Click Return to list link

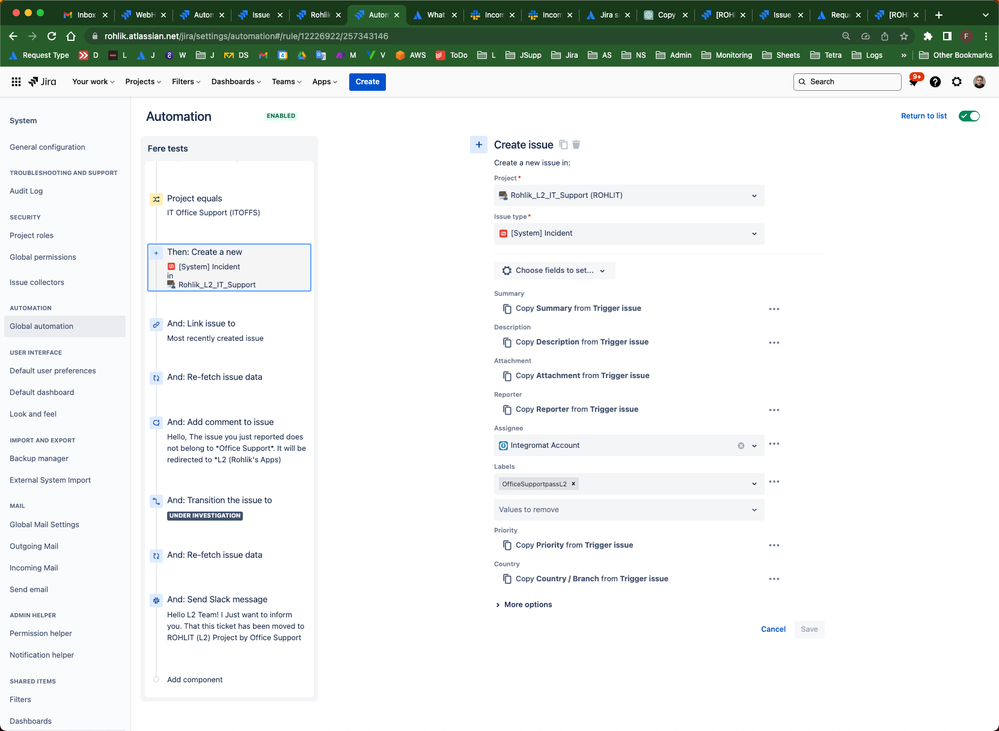(923, 116)
